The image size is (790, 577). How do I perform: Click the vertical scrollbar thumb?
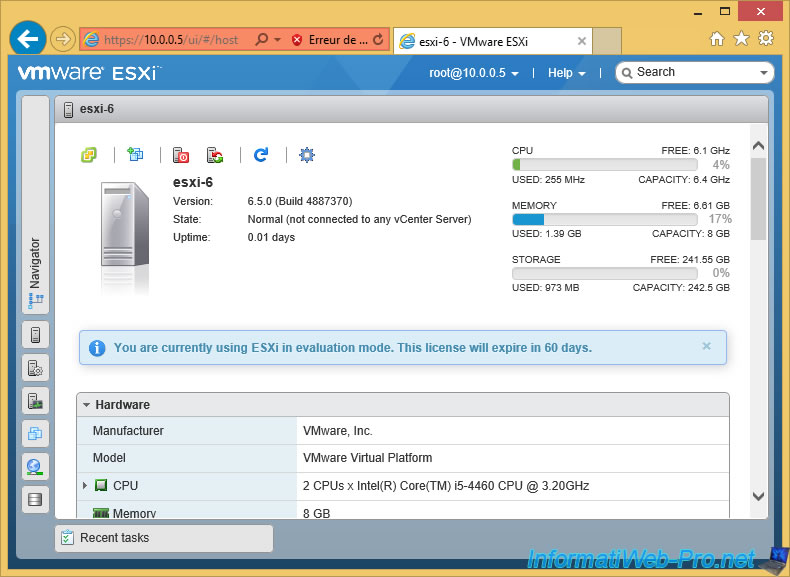coord(758,200)
